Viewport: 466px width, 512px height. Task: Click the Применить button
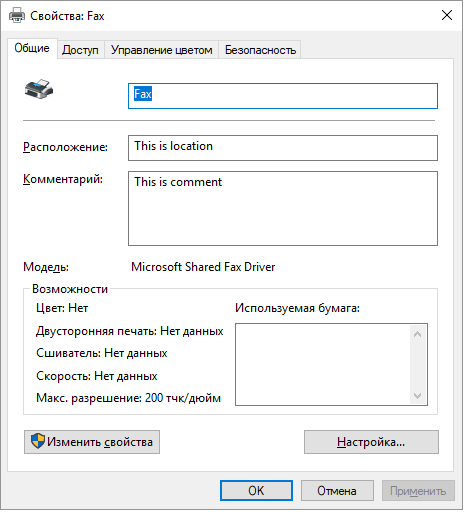[x=420, y=492]
